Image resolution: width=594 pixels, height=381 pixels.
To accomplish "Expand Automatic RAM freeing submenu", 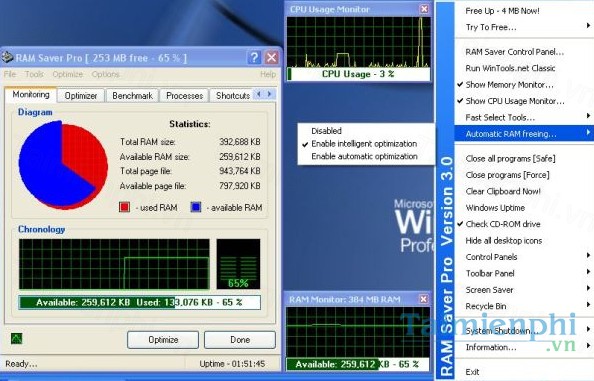I will tap(524, 134).
